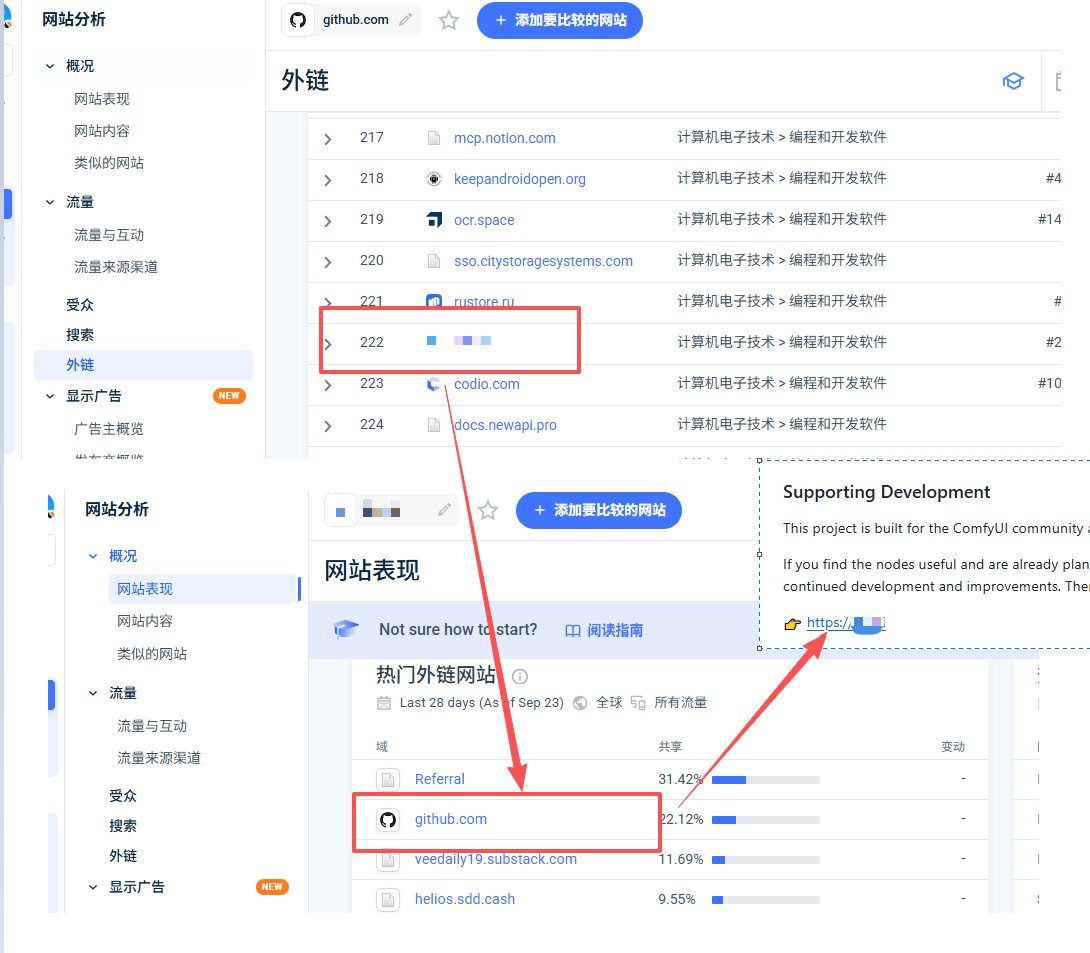The width and height of the screenshot is (1090, 953).
Task: Click the book icon beside 阅读指南
Action: click(573, 630)
